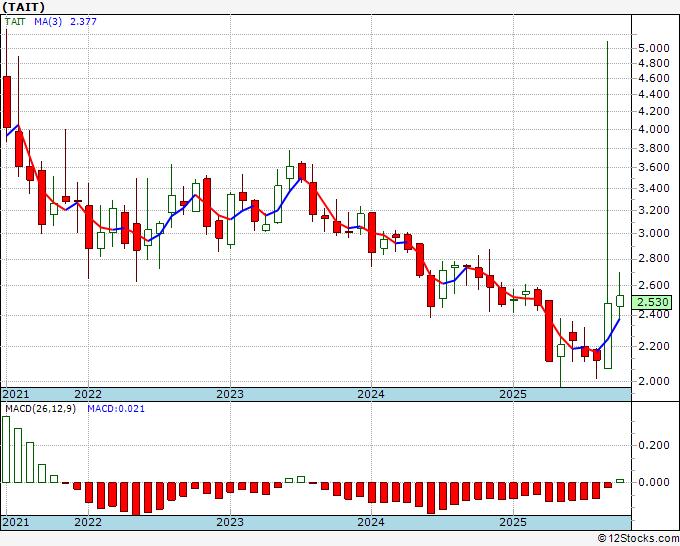This screenshot has height=546, width=680.
Task: Click the TAIT legend label
Action: (15, 21)
